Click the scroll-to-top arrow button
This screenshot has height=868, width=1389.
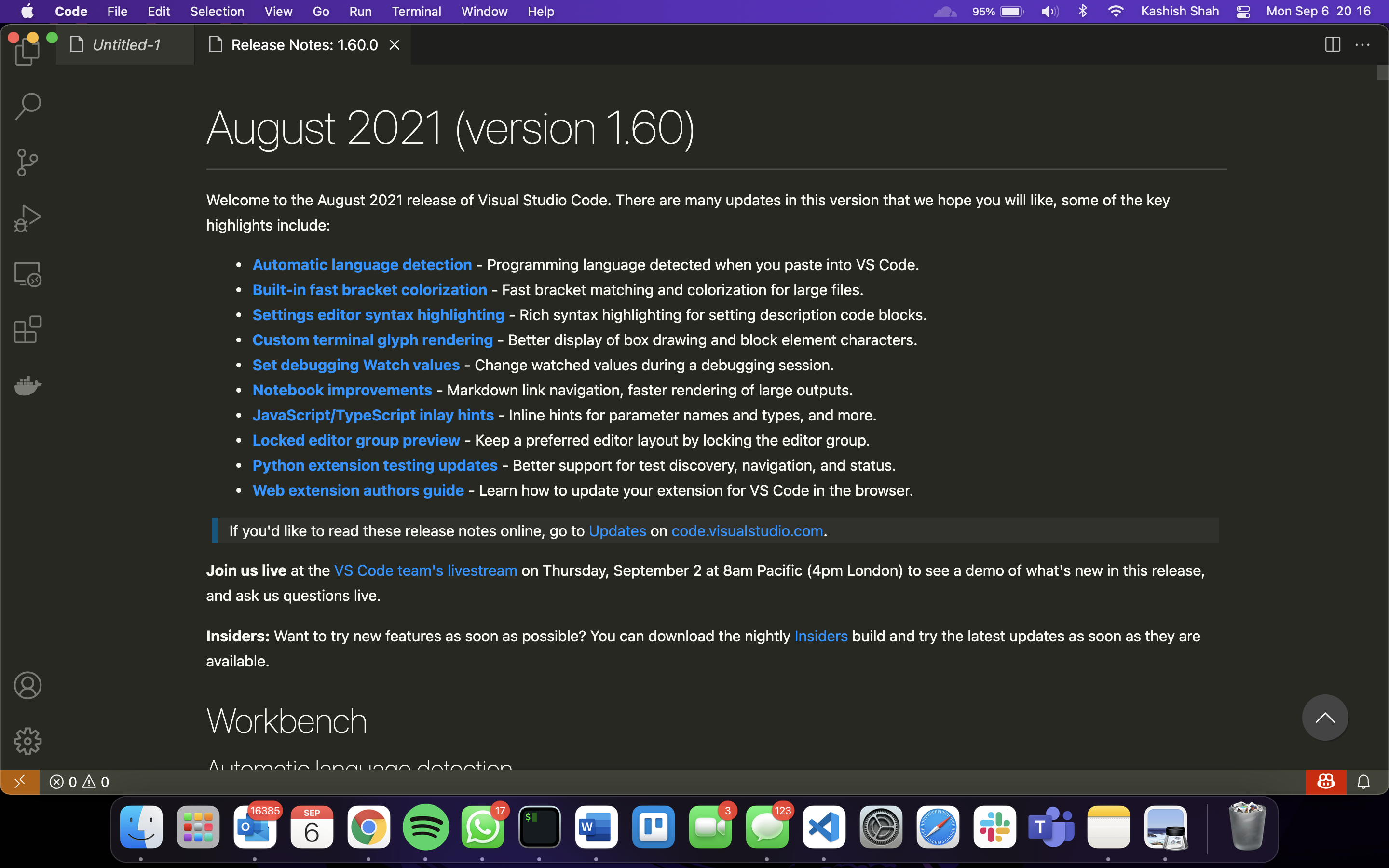pyautogui.click(x=1325, y=718)
